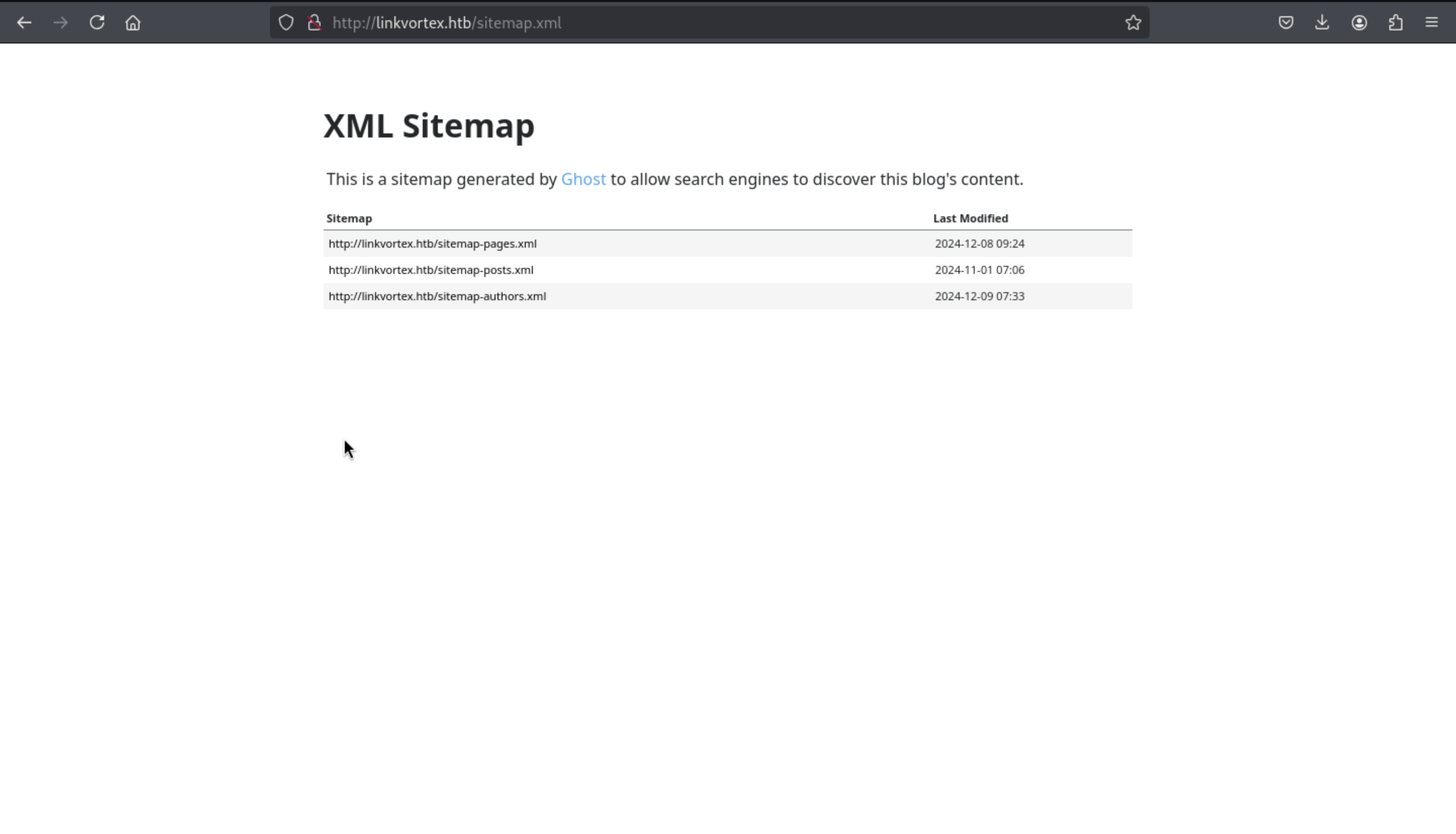Screen dimensions: 1456x834
Task: Save page to Pocket
Action: [1286, 23]
